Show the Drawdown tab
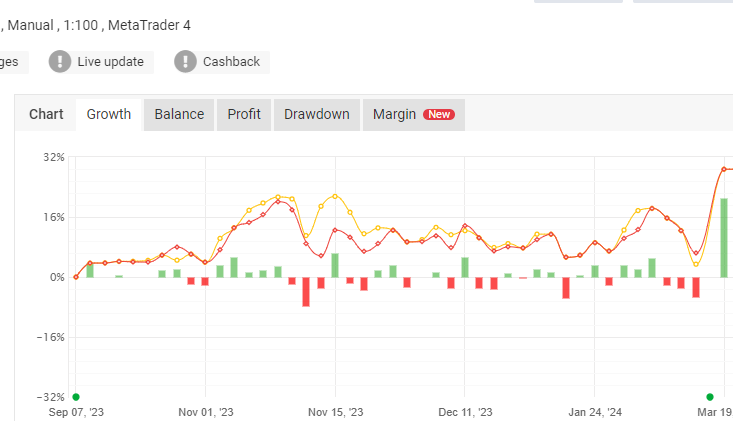Screen dimensions: 733x421 [316, 114]
